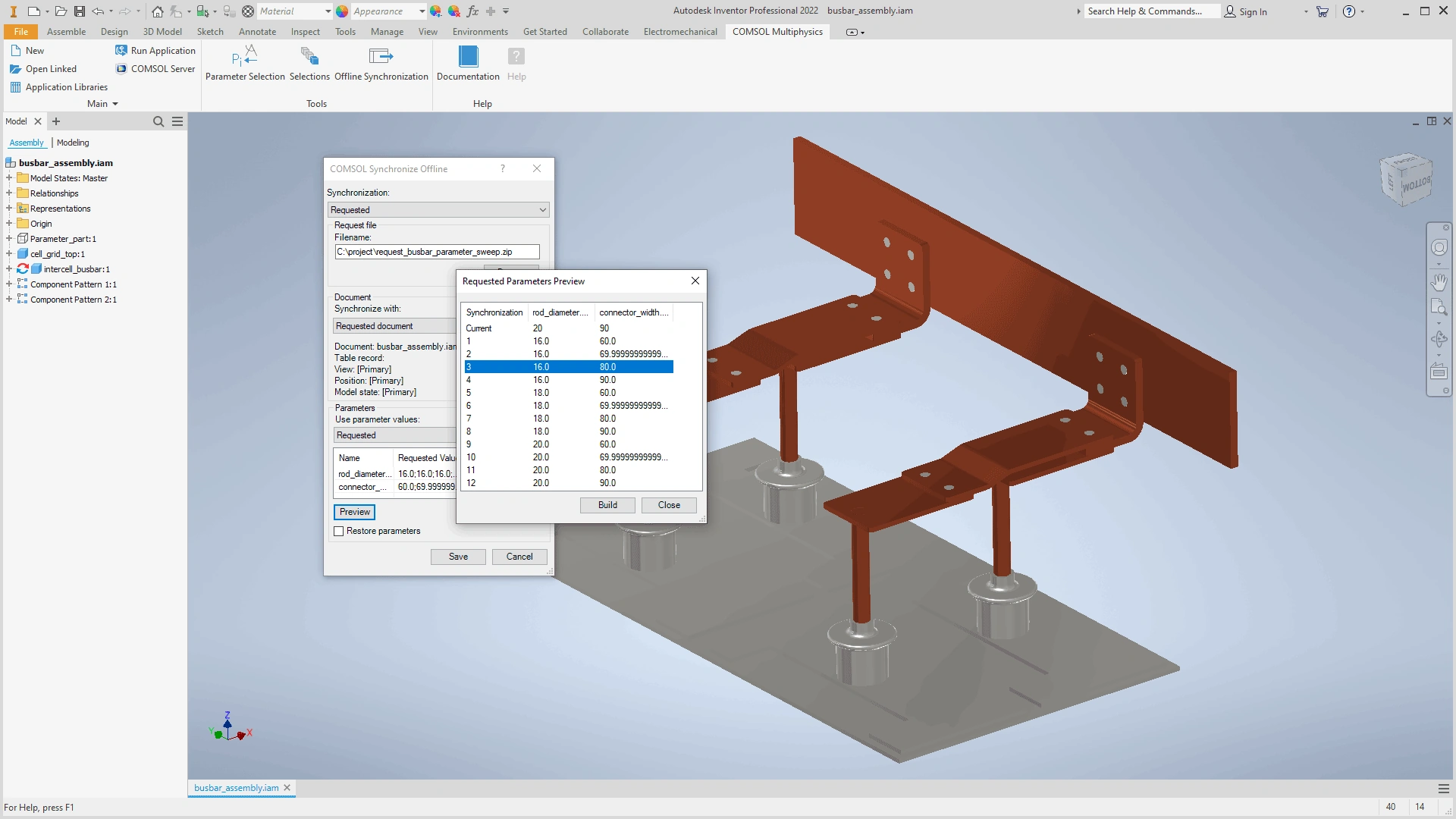1456x819 pixels.
Task: Open COMSOL Documentation icon
Action: [468, 57]
